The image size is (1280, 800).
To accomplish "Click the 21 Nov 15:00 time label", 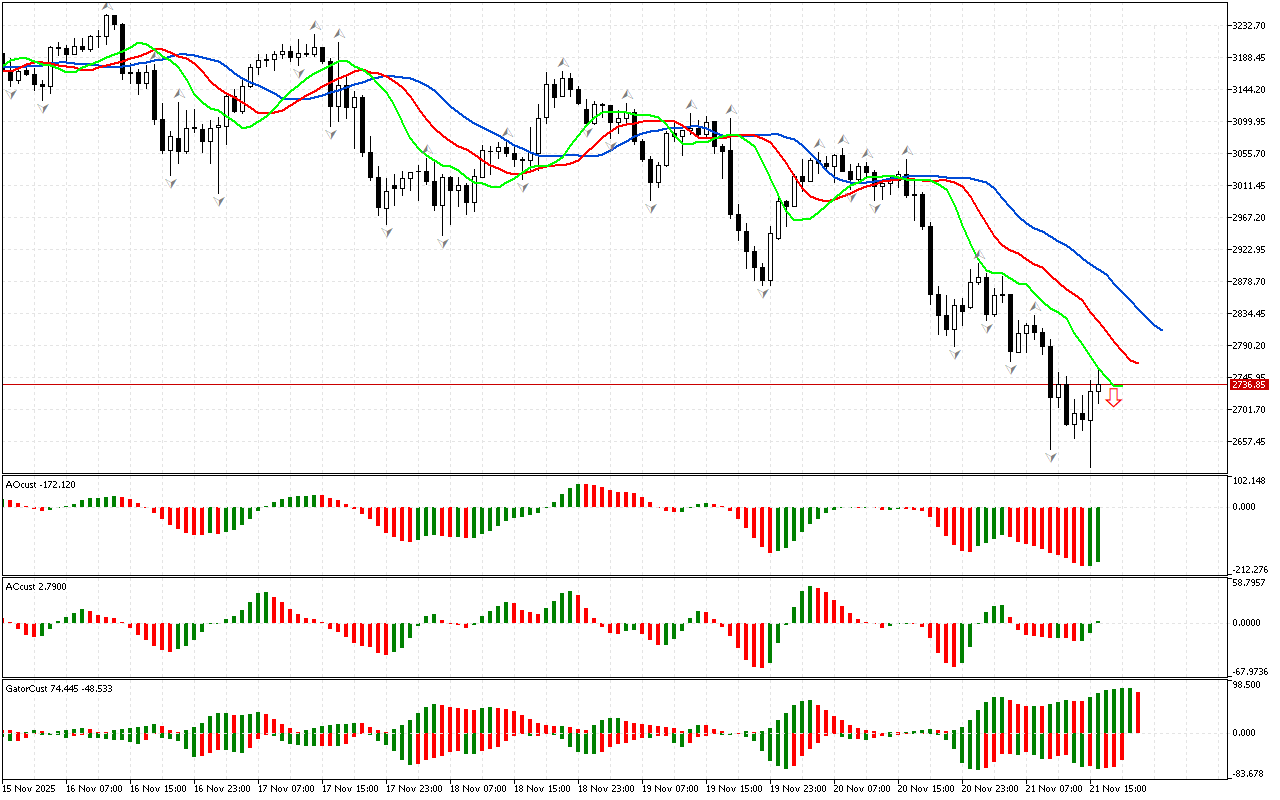I will 1117,788.
